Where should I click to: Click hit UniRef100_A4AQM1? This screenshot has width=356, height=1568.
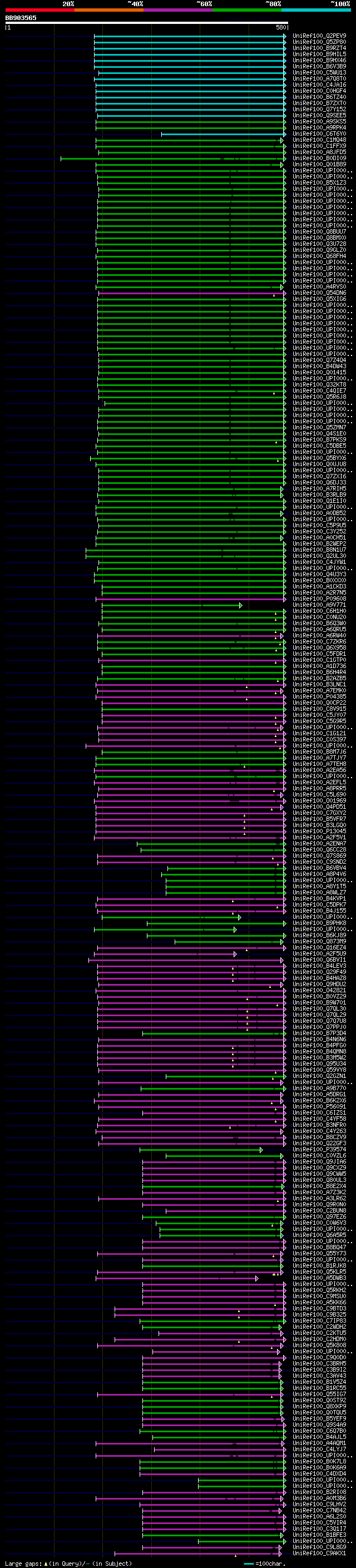(319, 1443)
